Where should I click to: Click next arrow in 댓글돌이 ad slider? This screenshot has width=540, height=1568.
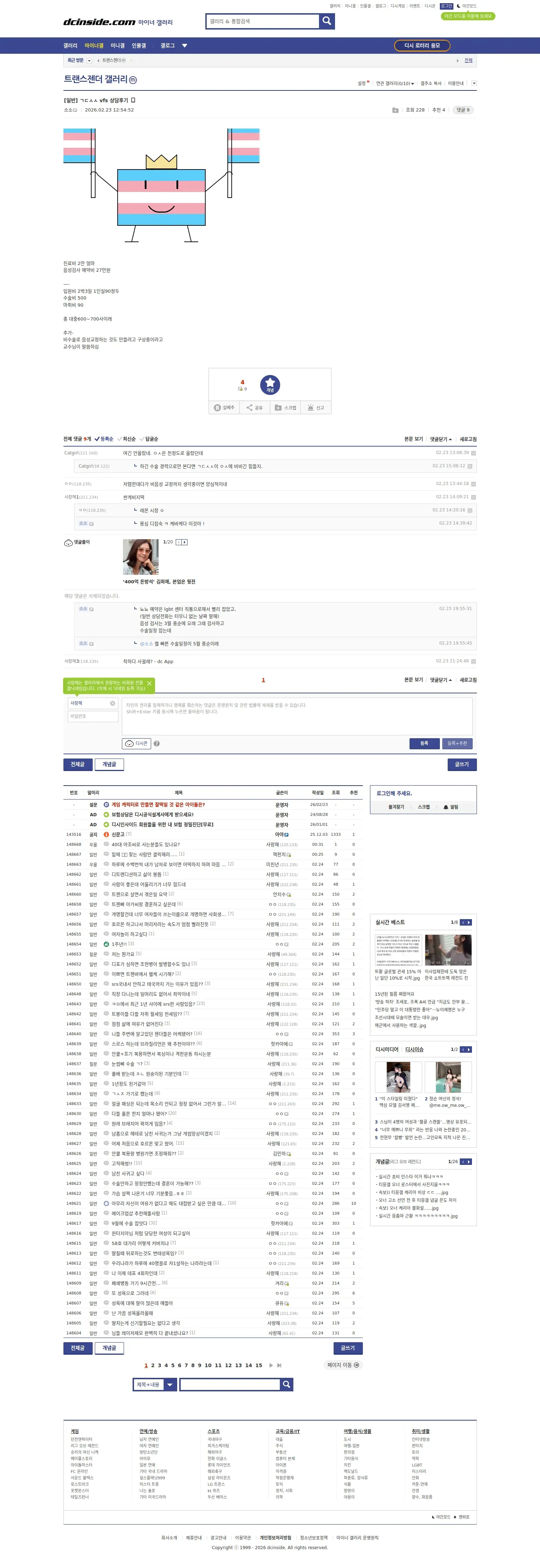tap(185, 542)
